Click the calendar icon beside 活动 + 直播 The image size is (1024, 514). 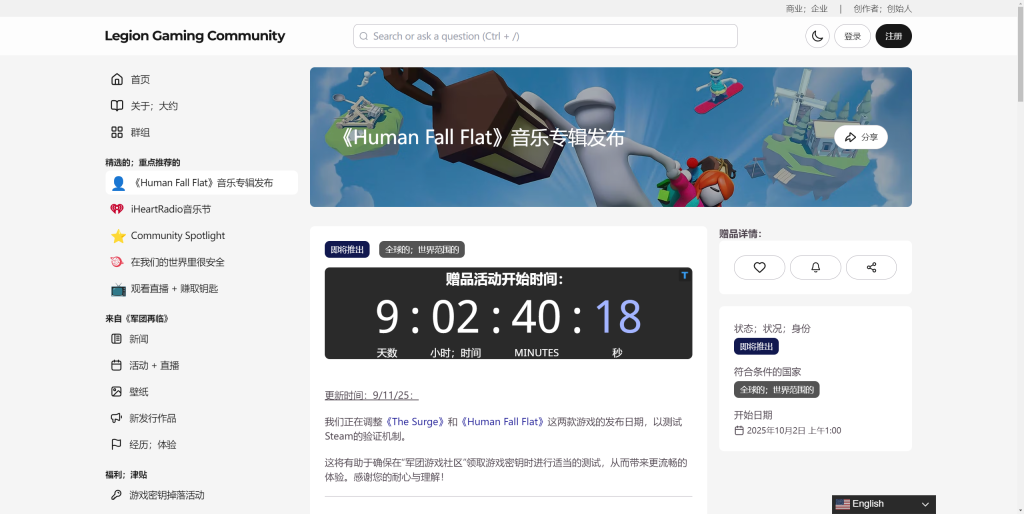pyautogui.click(x=116, y=365)
